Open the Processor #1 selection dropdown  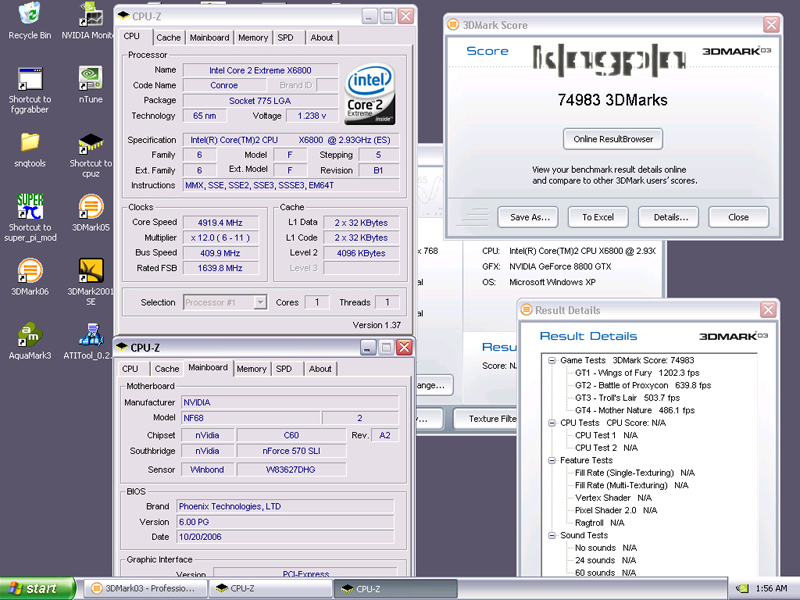point(260,302)
